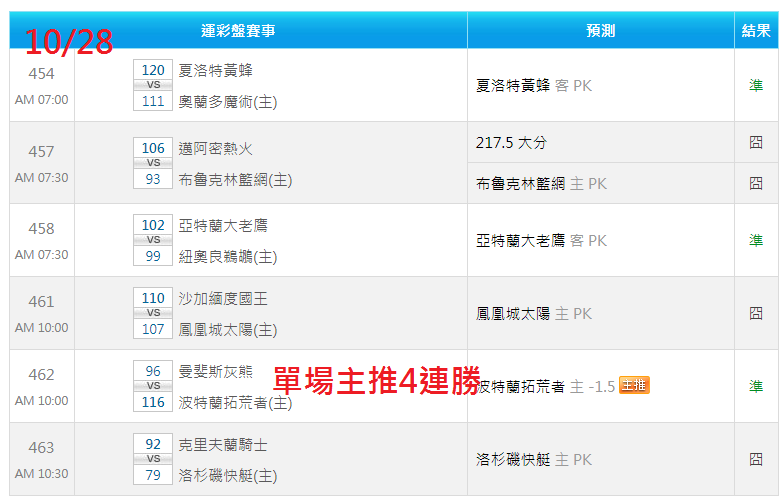Click the score 99 for 紐奧良鵜鶘

153,256
